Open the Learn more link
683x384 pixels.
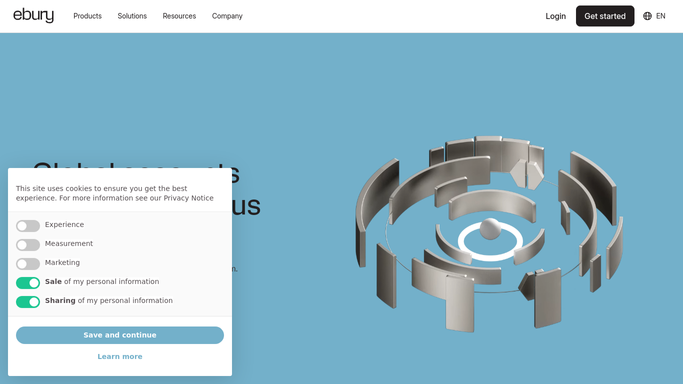click(x=120, y=357)
